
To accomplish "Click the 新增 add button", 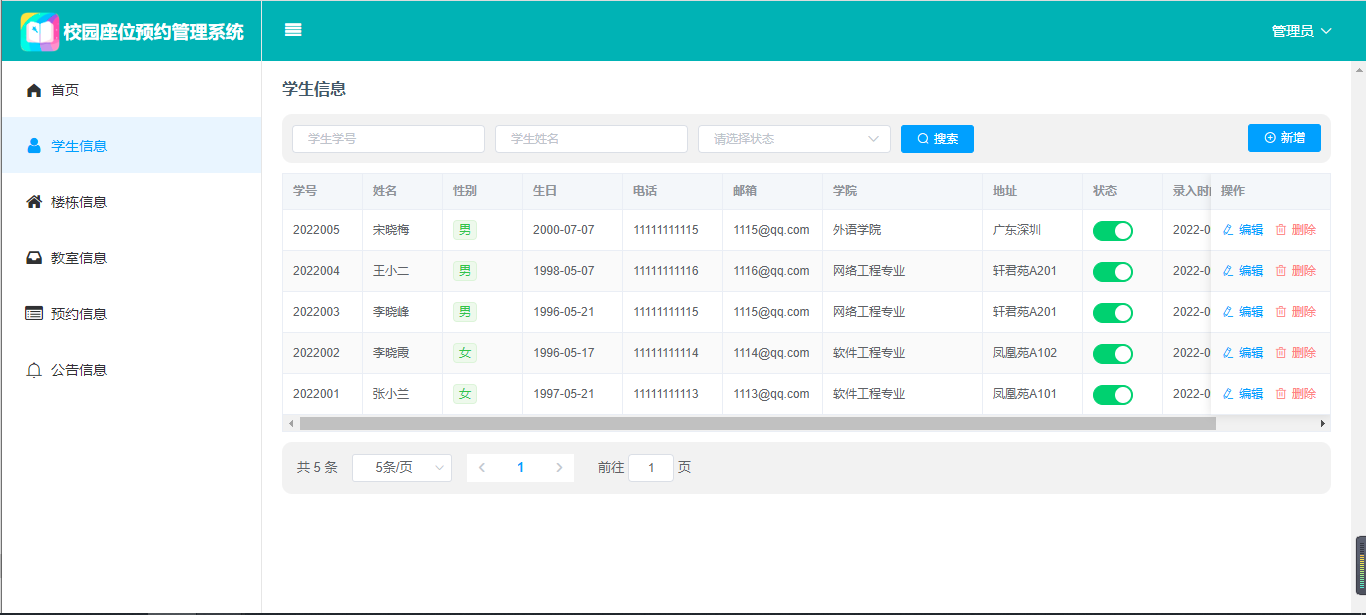I will point(1284,138).
